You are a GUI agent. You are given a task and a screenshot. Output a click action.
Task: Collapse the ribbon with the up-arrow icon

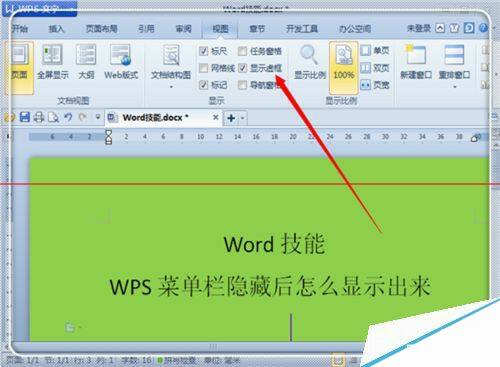point(440,28)
